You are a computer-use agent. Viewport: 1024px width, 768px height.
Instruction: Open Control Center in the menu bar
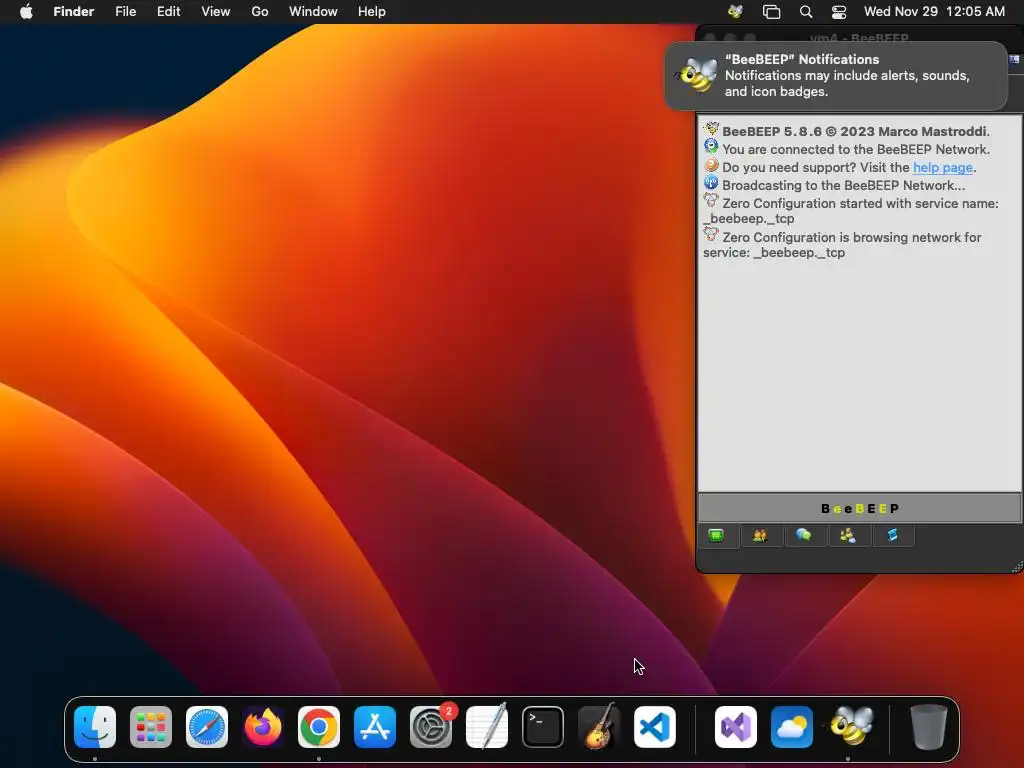pos(839,12)
